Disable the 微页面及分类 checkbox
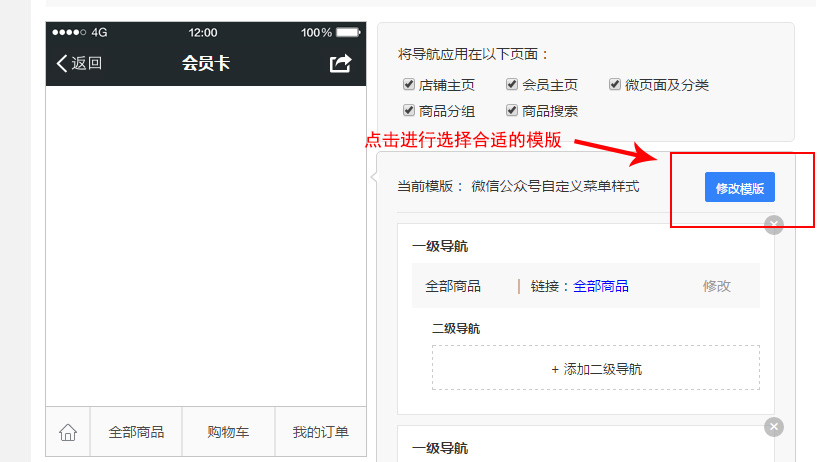The width and height of the screenshot is (829, 462). click(x=615, y=85)
